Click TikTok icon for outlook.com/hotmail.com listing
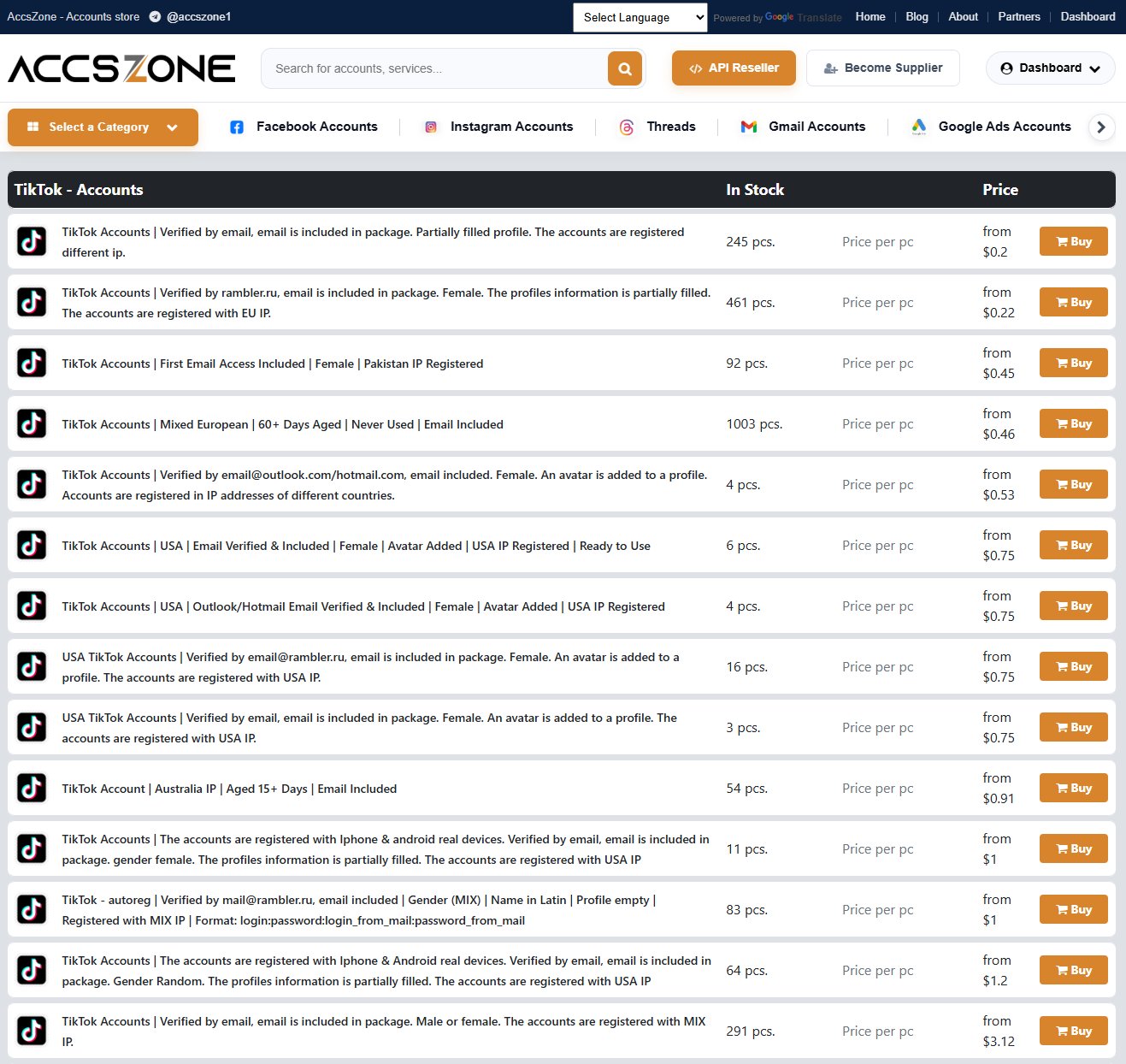1126x1064 pixels. [32, 485]
